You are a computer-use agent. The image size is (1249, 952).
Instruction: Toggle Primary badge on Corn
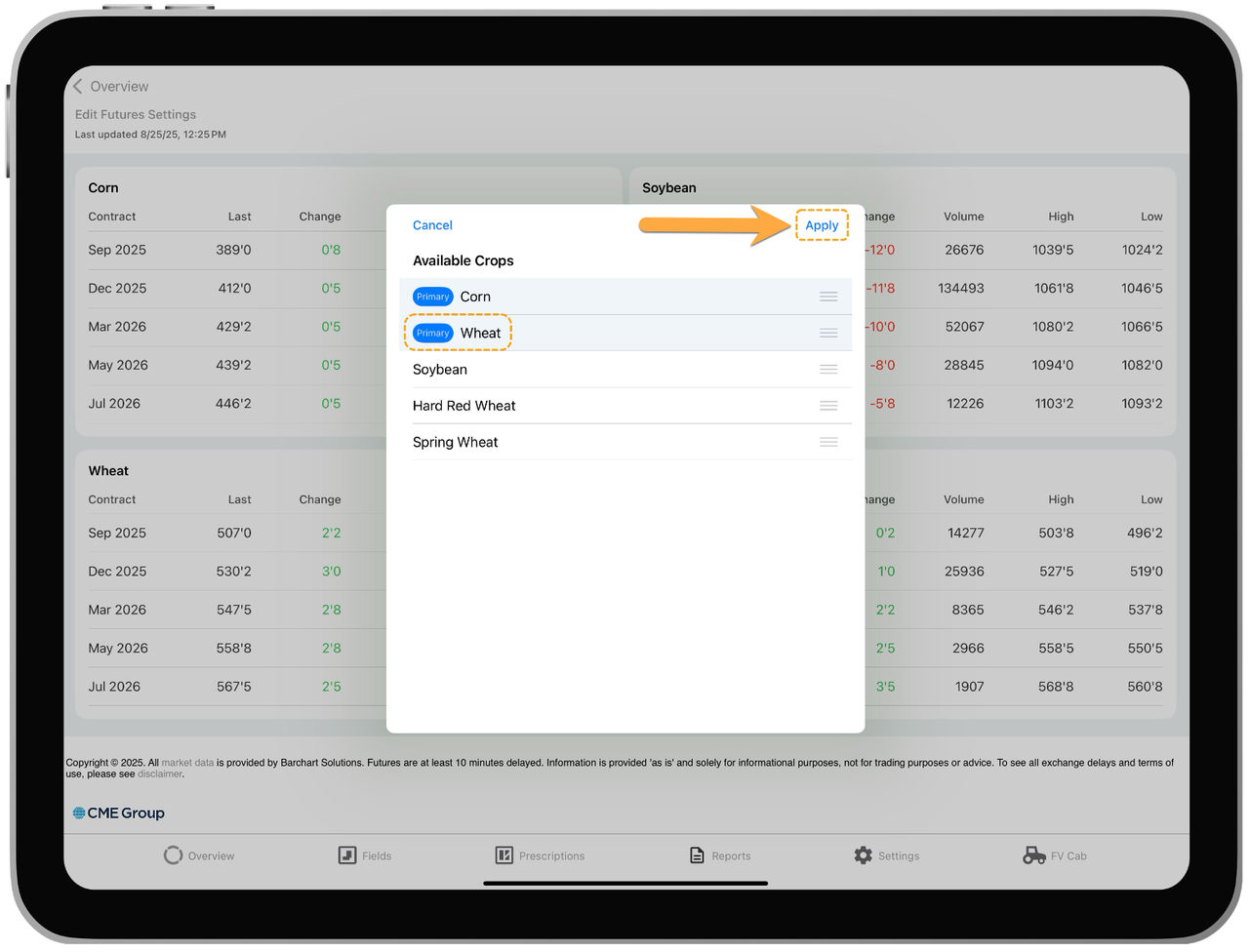(x=432, y=297)
